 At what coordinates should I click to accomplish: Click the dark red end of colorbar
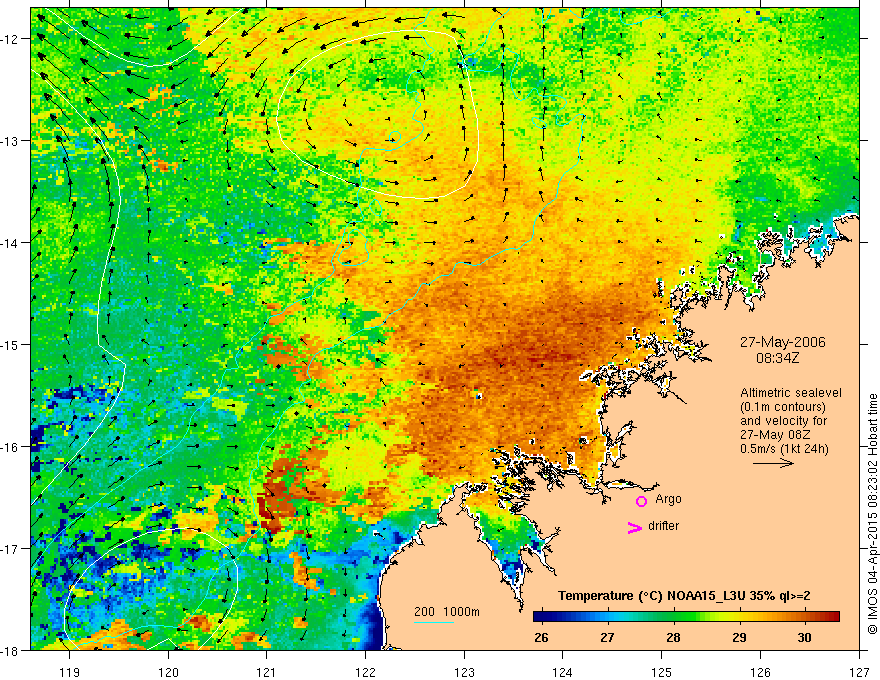coord(833,617)
